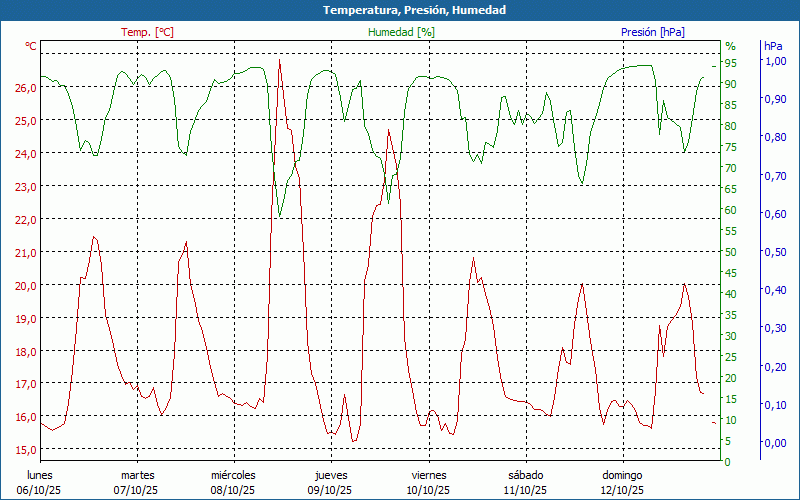The height and width of the screenshot is (500, 800).
Task: Click the '95' tick on the humidity axis
Action: [x=731, y=63]
